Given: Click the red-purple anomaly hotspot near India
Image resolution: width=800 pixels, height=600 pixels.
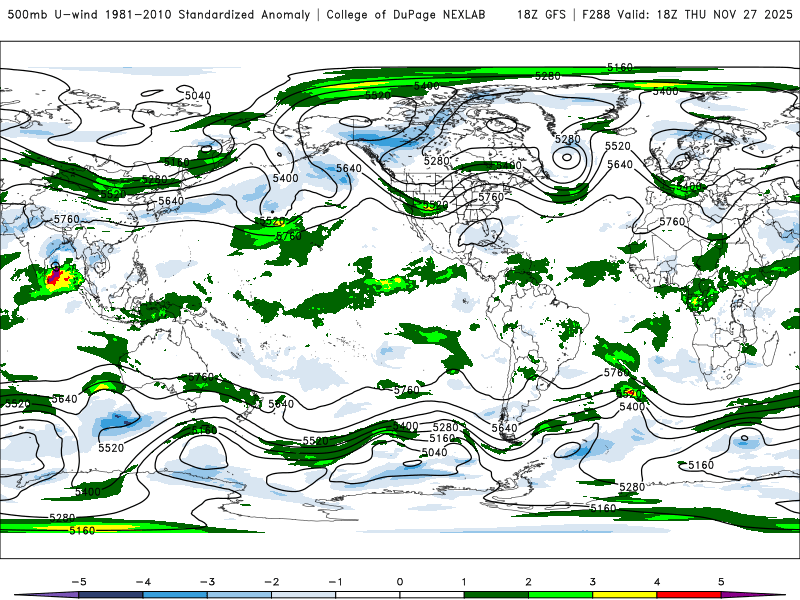Looking at the screenshot, I should point(55,277).
